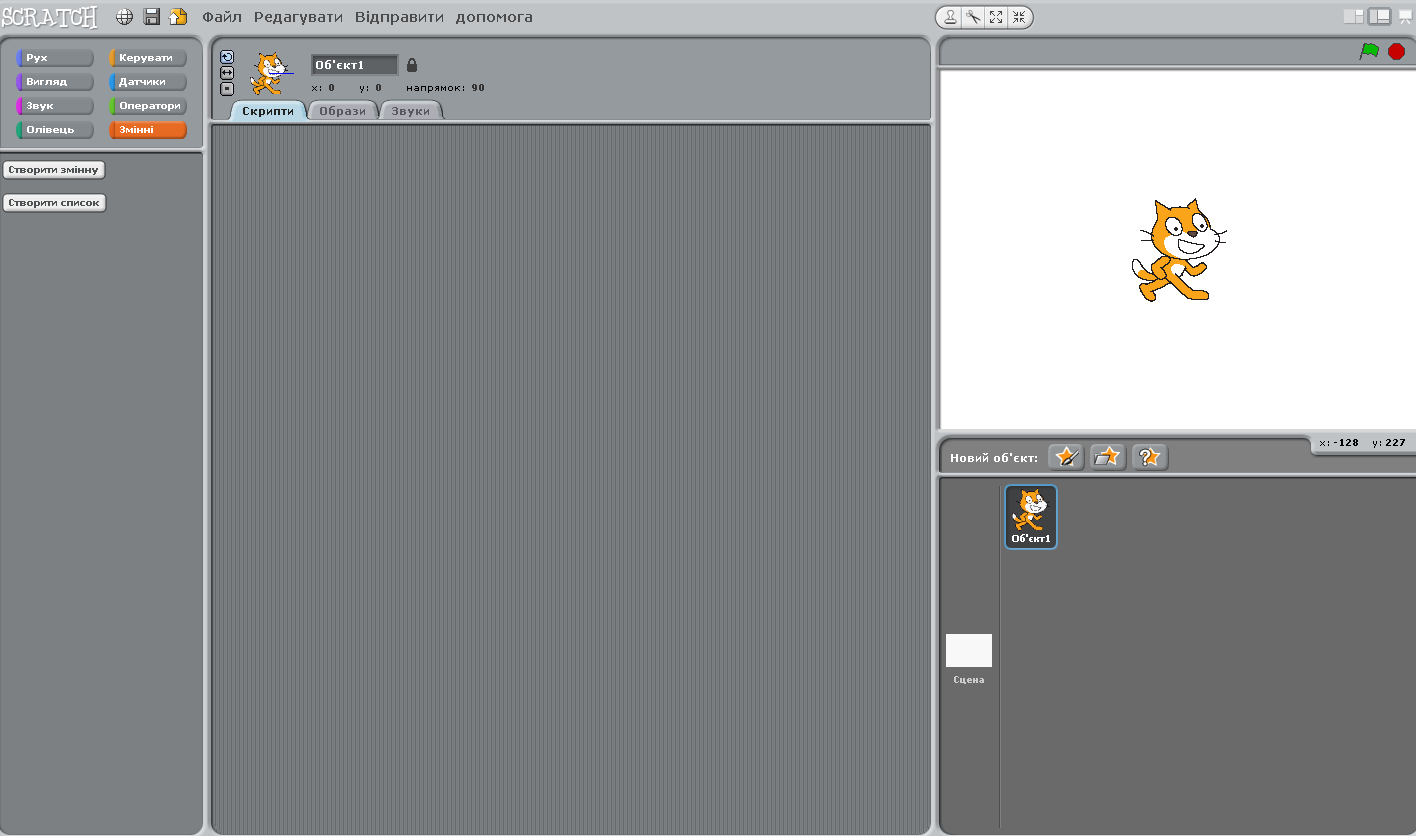Select the Вигляд blocks category

[55, 82]
